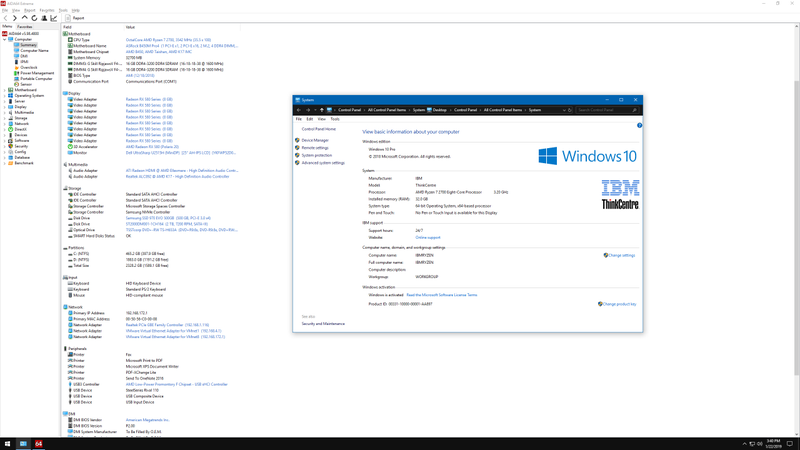Open the Windows Start button
This screenshot has width=800, height=450.
7,444
